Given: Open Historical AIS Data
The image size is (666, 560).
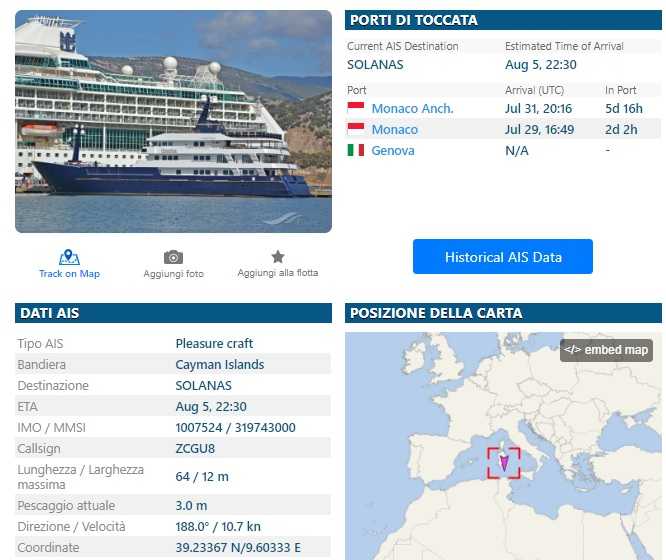Looking at the screenshot, I should click(502, 257).
